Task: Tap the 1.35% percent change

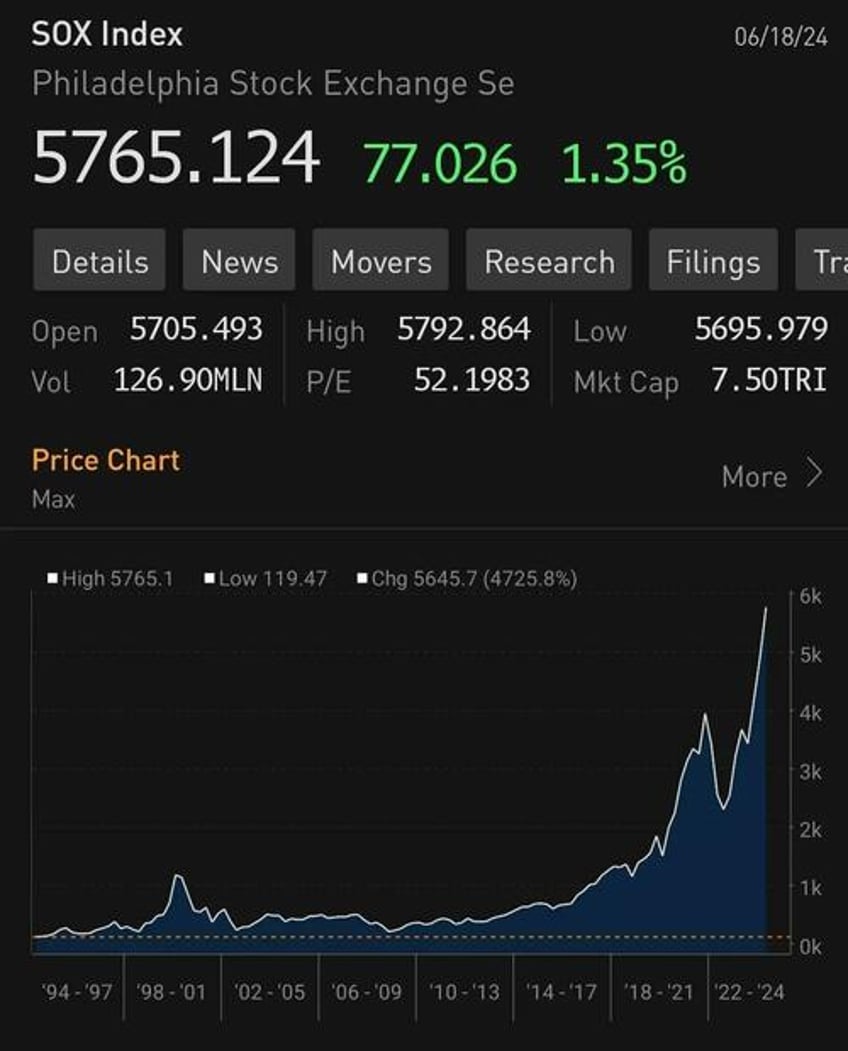Action: 624,163
